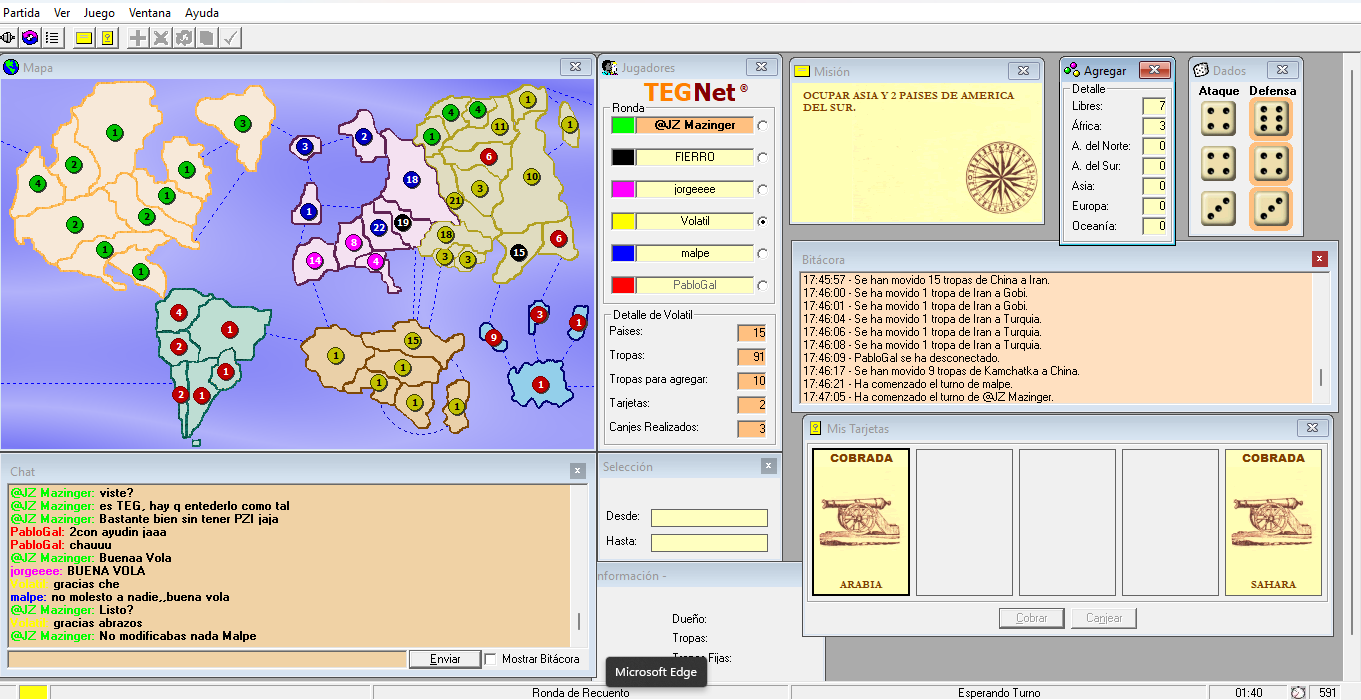
Task: Click the magenta jorgeeee color swatch
Action: [x=623, y=189]
